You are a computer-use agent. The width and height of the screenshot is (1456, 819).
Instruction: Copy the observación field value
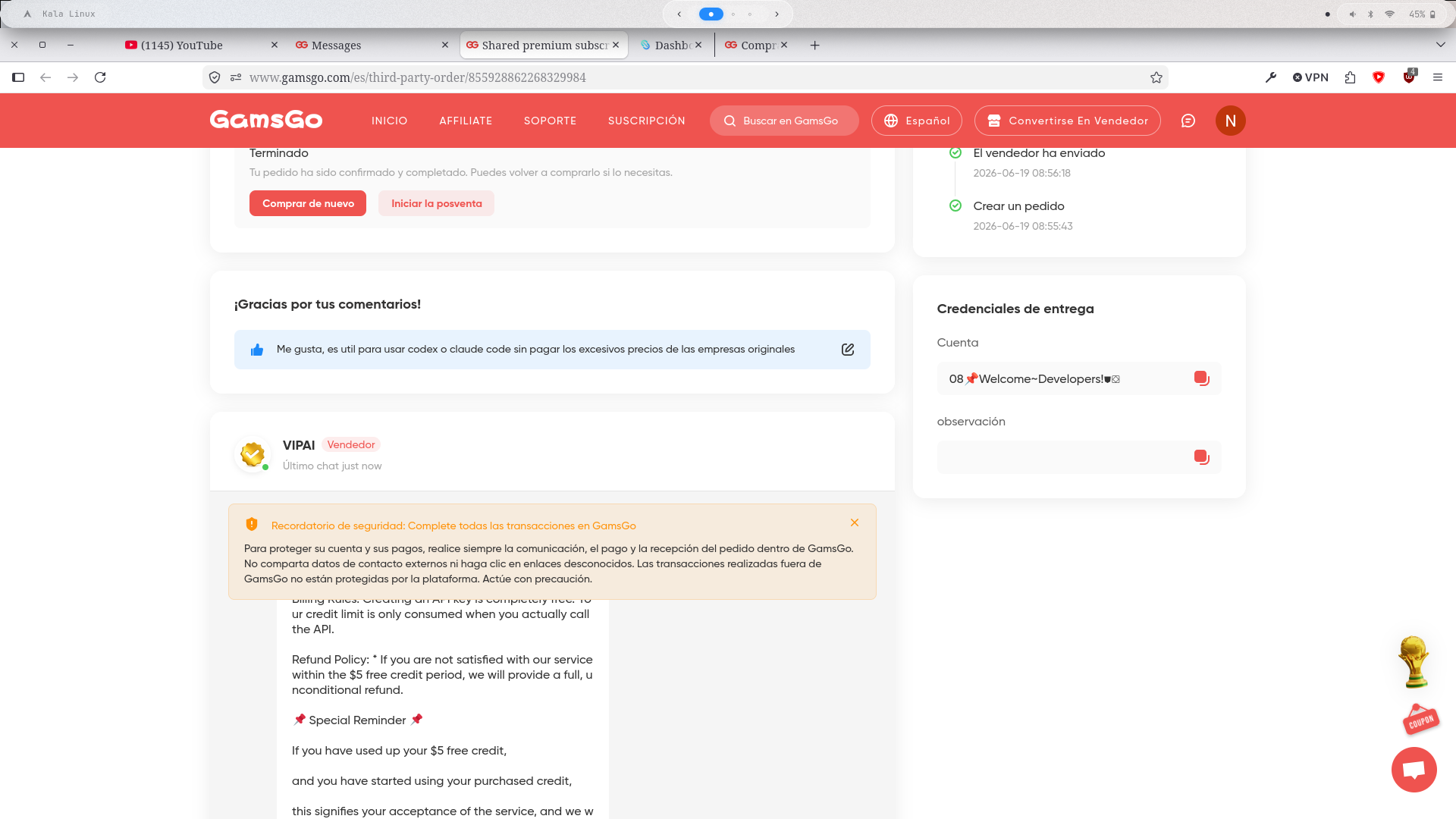[x=1201, y=457]
